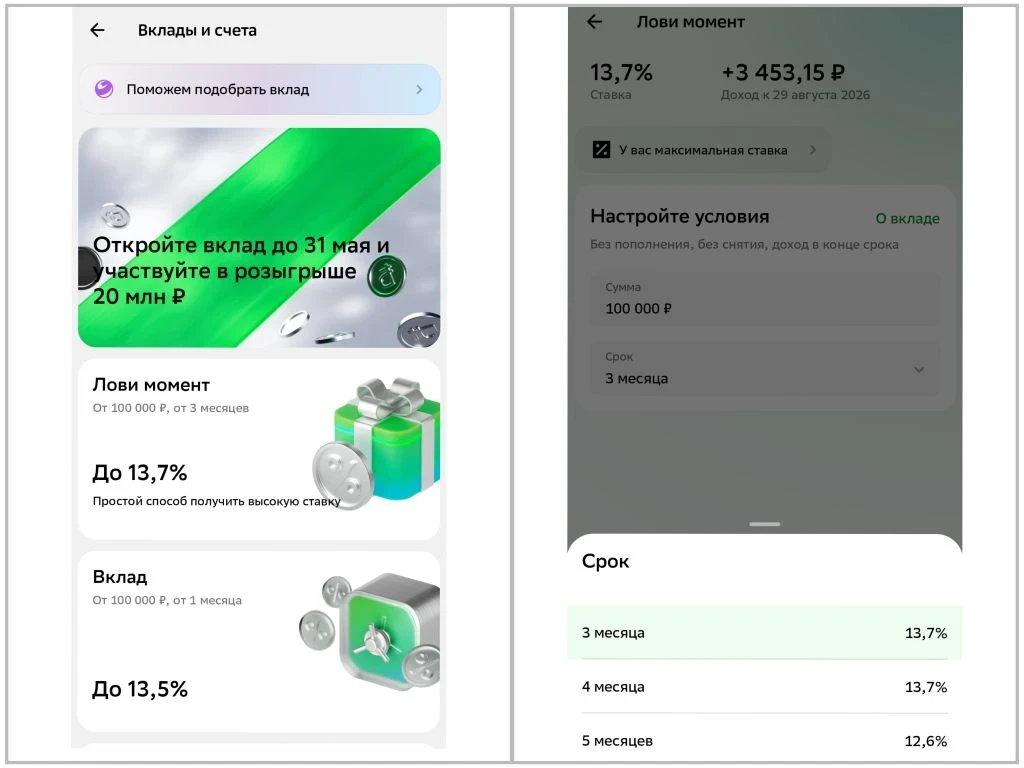1024x768 pixels.
Task: Tap back arrow on Лови момент screen
Action: 594,22
